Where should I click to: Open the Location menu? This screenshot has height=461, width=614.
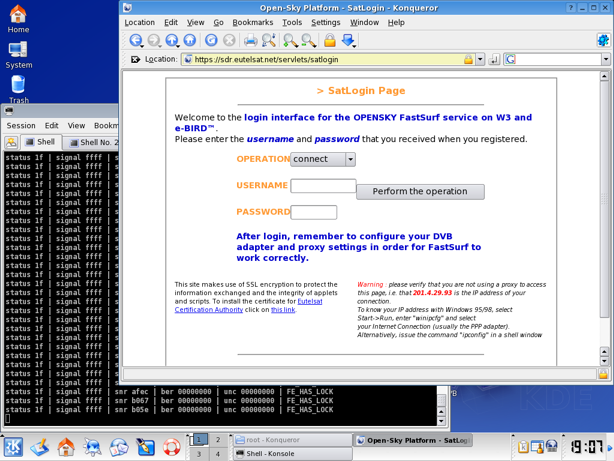pyautogui.click(x=139, y=23)
